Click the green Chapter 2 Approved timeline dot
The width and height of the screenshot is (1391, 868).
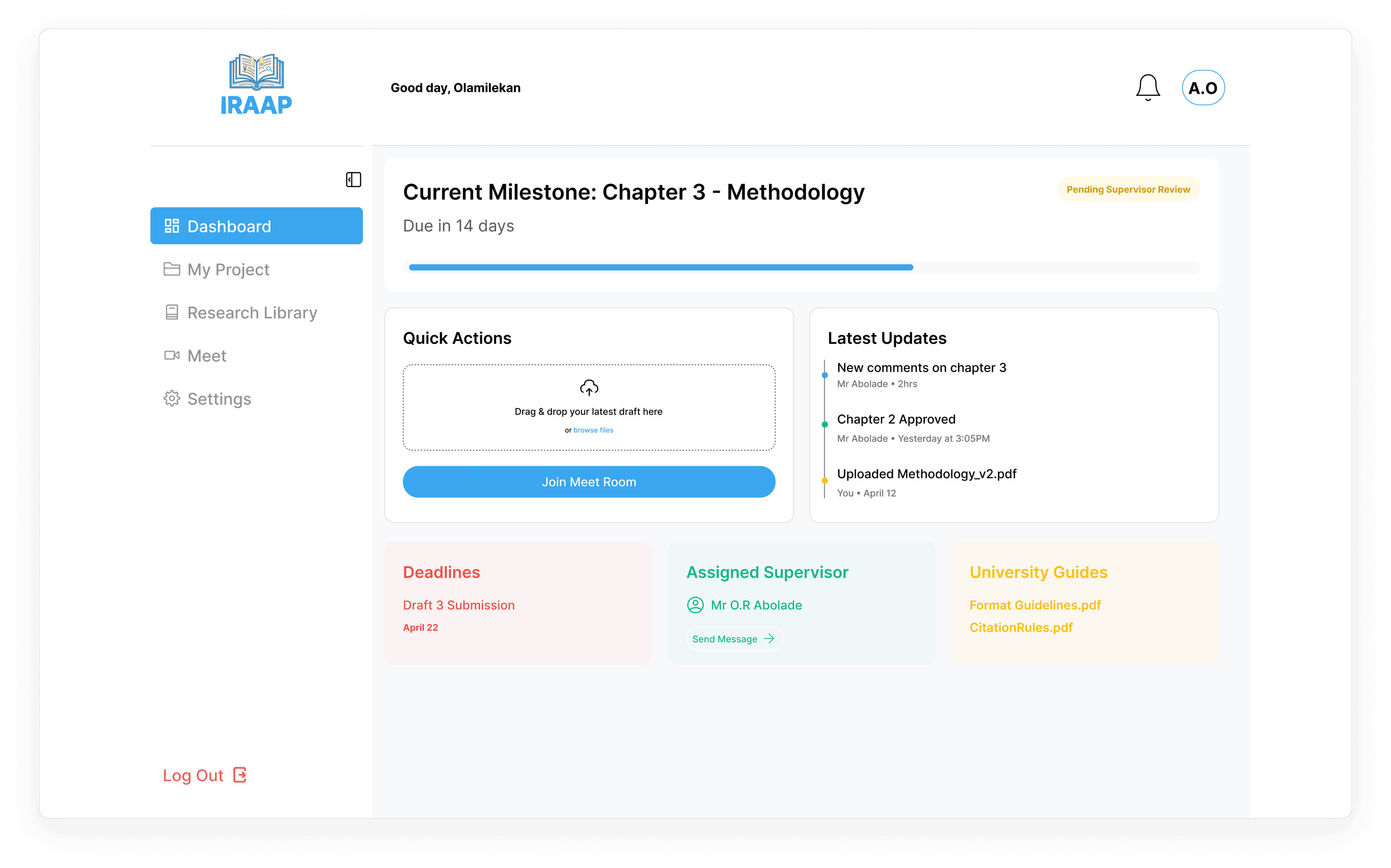click(824, 425)
